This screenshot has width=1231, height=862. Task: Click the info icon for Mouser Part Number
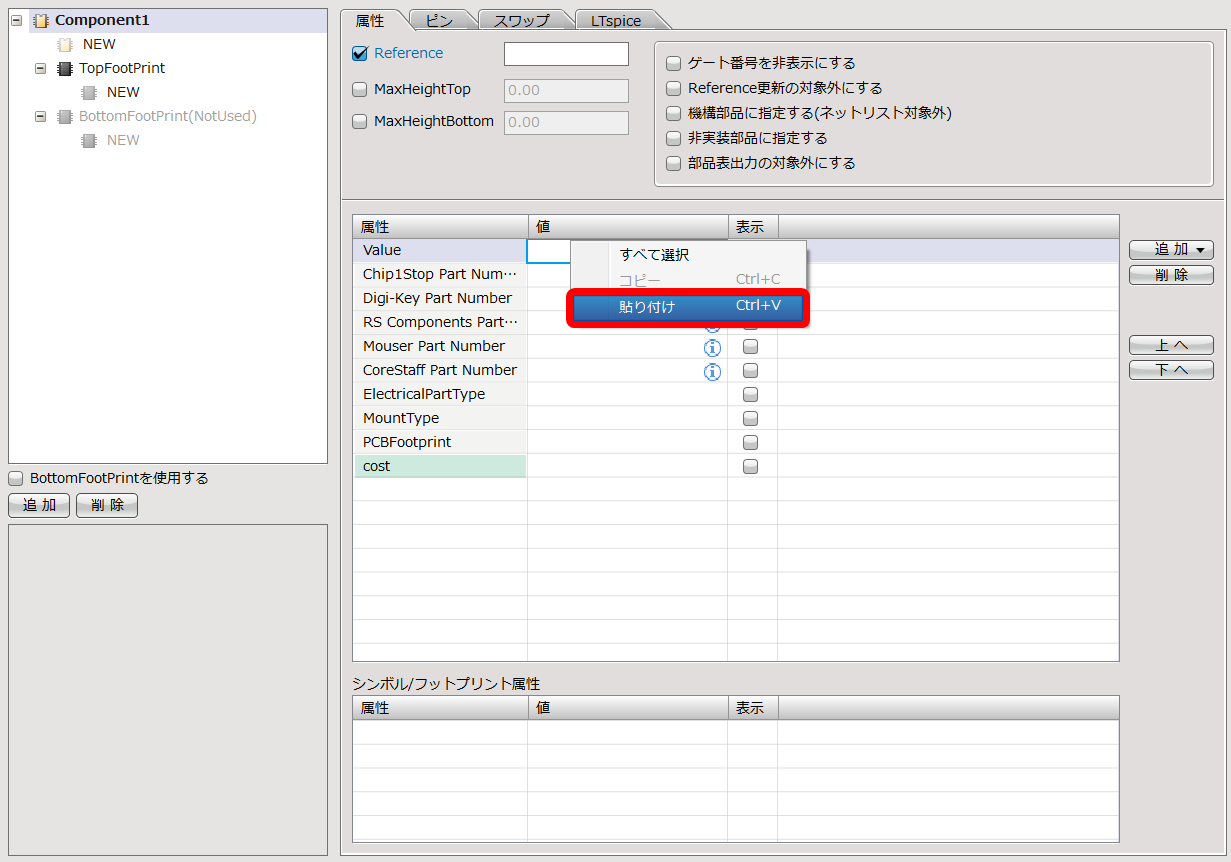(712, 347)
